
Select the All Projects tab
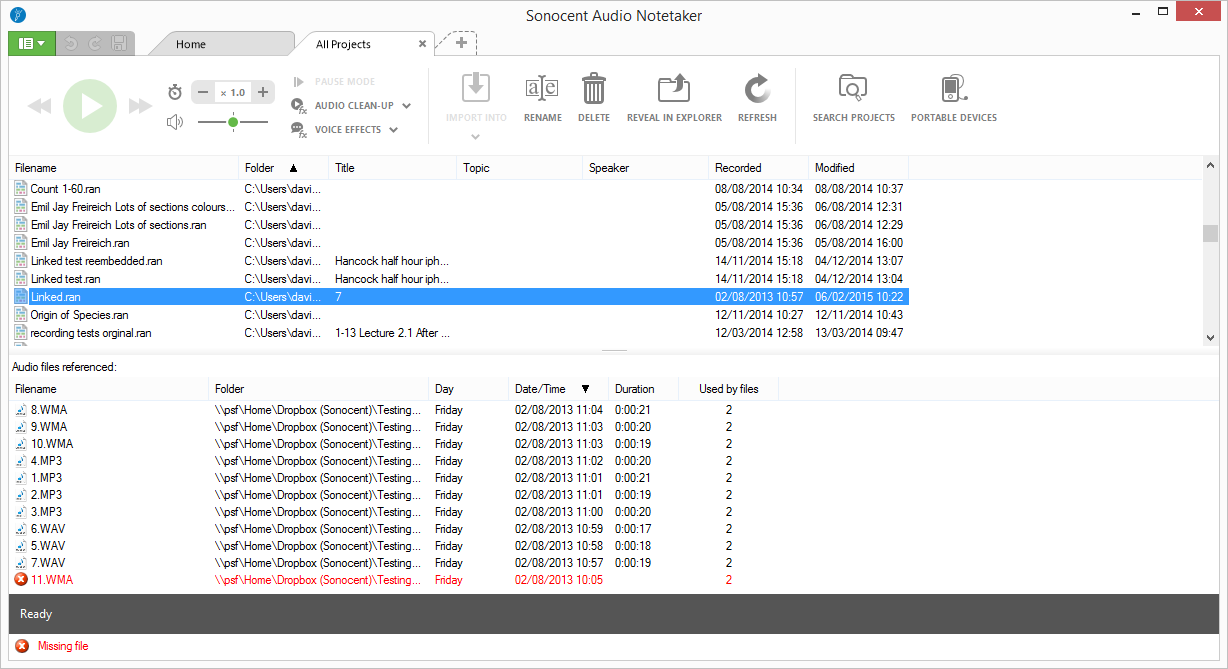[x=343, y=44]
